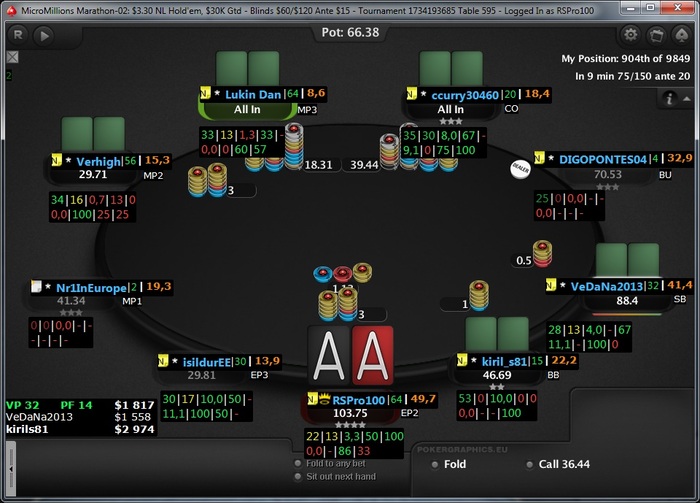Open note icon beside isildurEE
The image size is (700, 503).
pyautogui.click(x=163, y=361)
